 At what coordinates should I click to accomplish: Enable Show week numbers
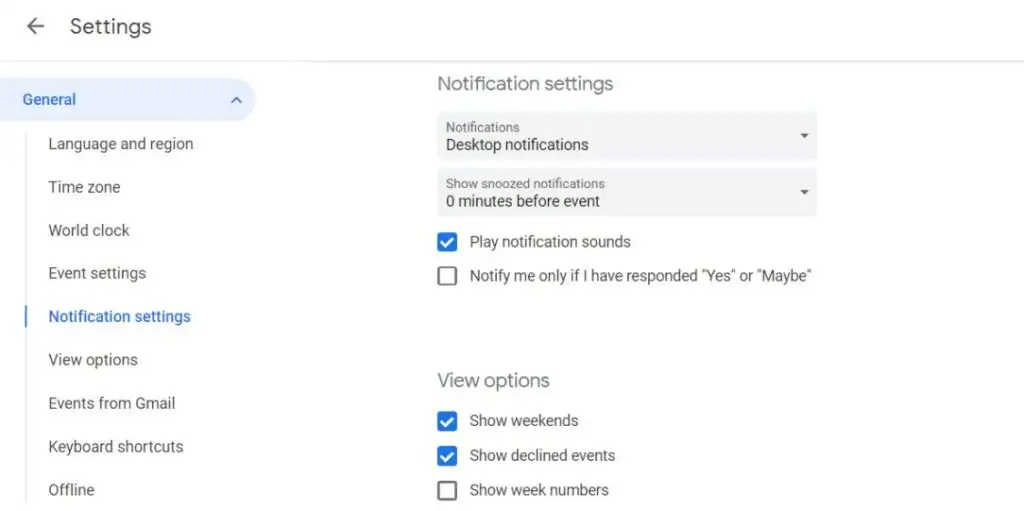tap(447, 490)
